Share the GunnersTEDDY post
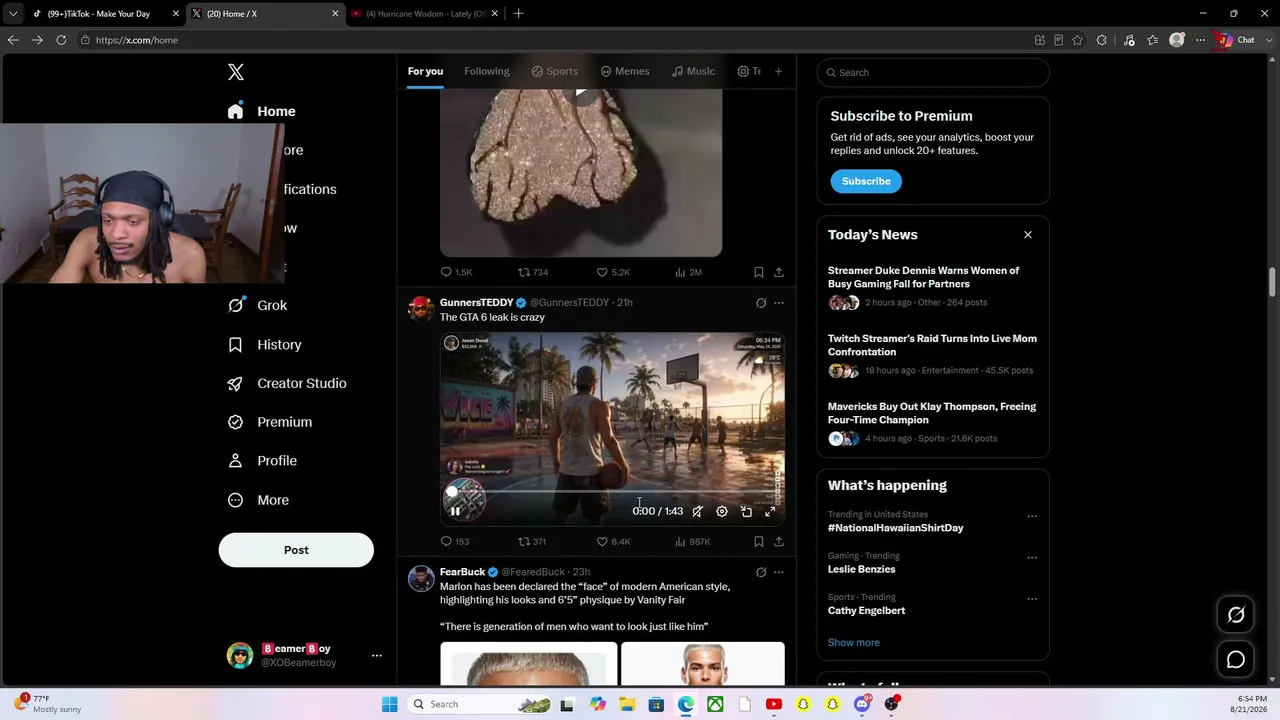This screenshot has height=720, width=1280. tap(778, 541)
